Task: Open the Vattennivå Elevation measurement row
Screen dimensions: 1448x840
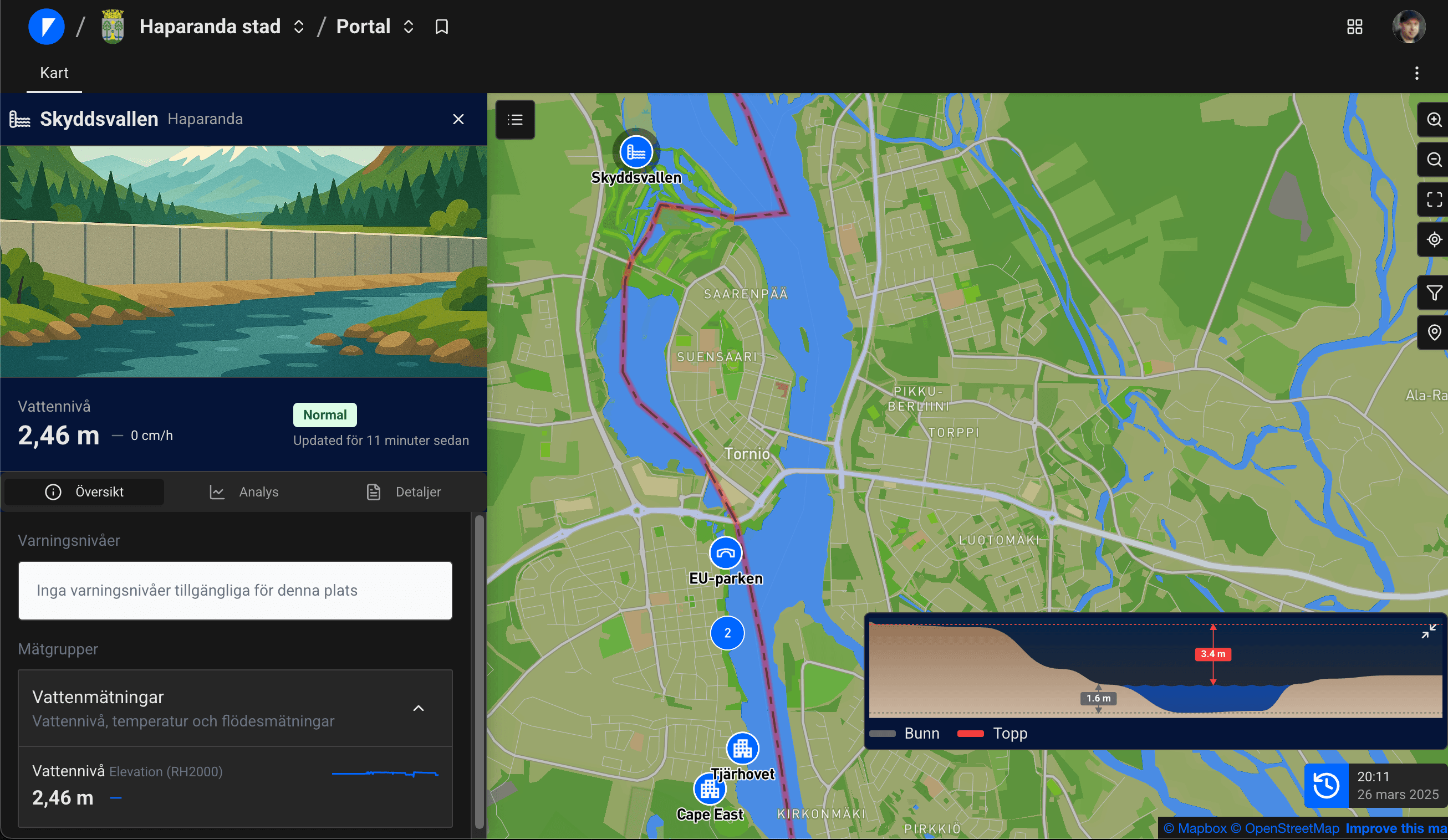Action: click(x=235, y=786)
